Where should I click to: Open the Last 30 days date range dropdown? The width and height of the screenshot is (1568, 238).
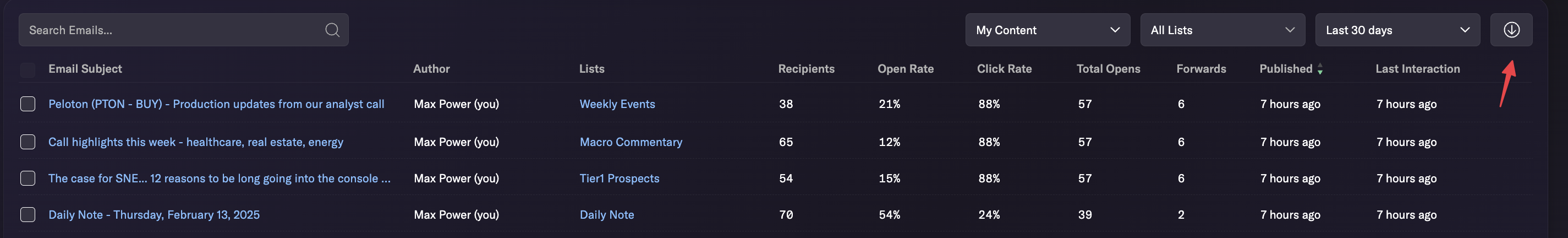[x=1397, y=30]
